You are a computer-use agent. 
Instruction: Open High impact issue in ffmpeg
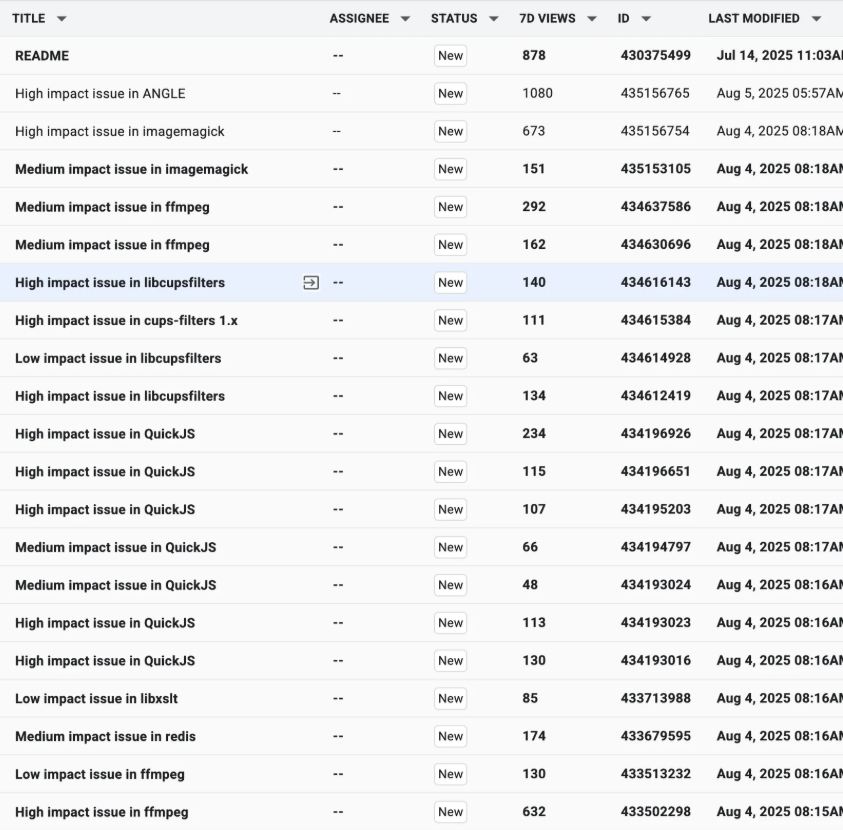(102, 812)
